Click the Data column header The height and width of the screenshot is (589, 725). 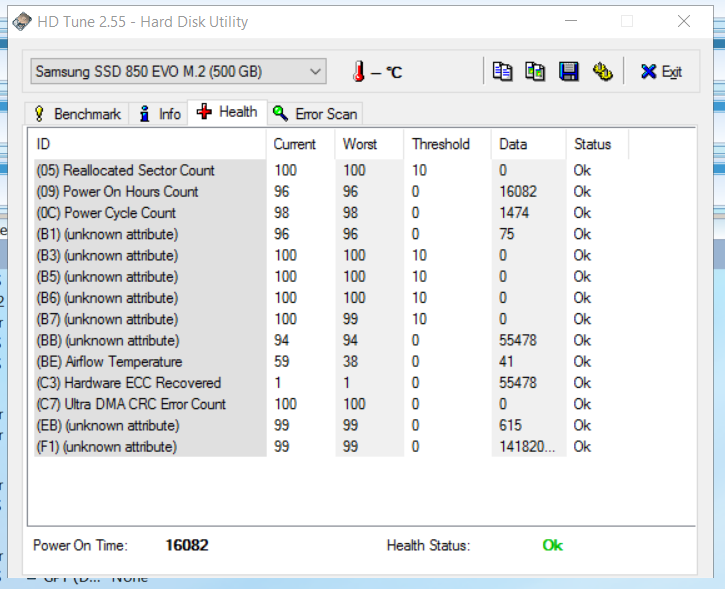click(528, 144)
